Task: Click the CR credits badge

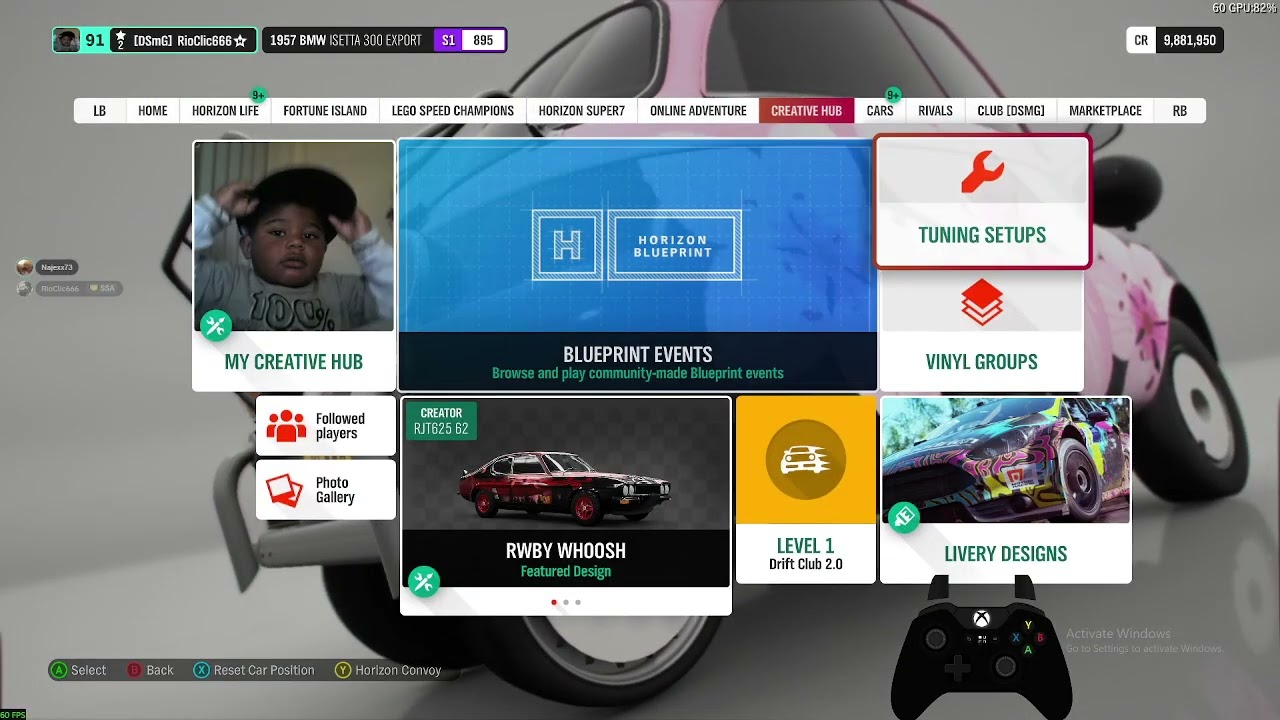Action: click(1141, 40)
